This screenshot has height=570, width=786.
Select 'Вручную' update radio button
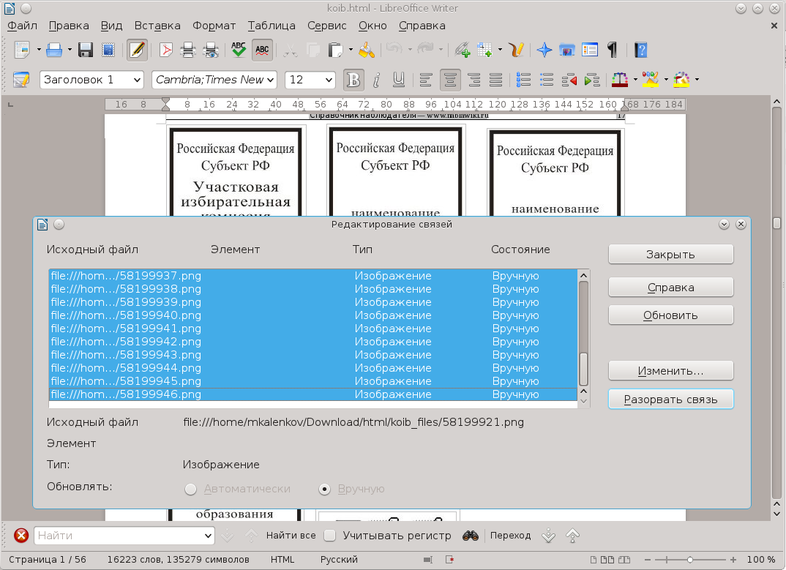tap(325, 489)
